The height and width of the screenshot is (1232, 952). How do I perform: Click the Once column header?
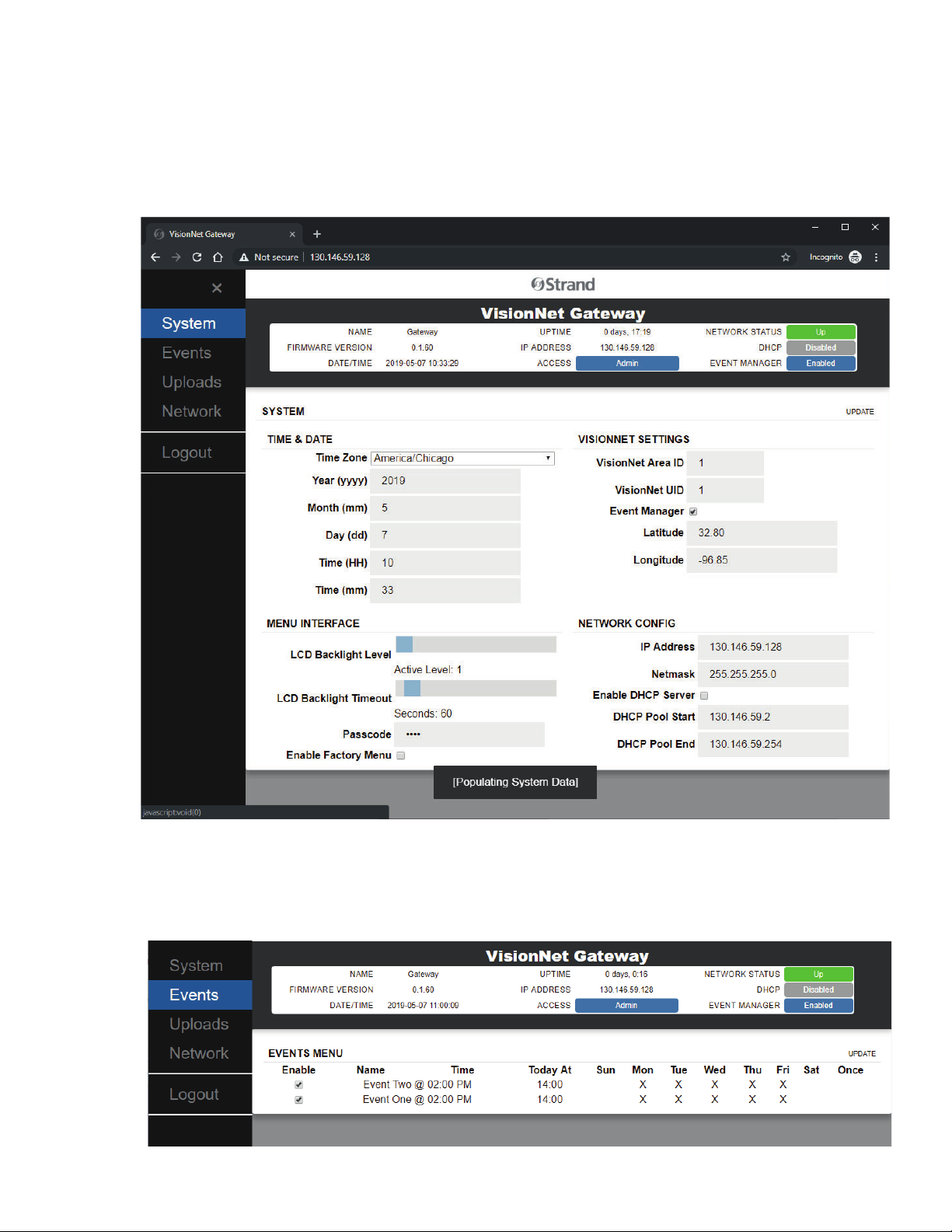click(x=850, y=1070)
